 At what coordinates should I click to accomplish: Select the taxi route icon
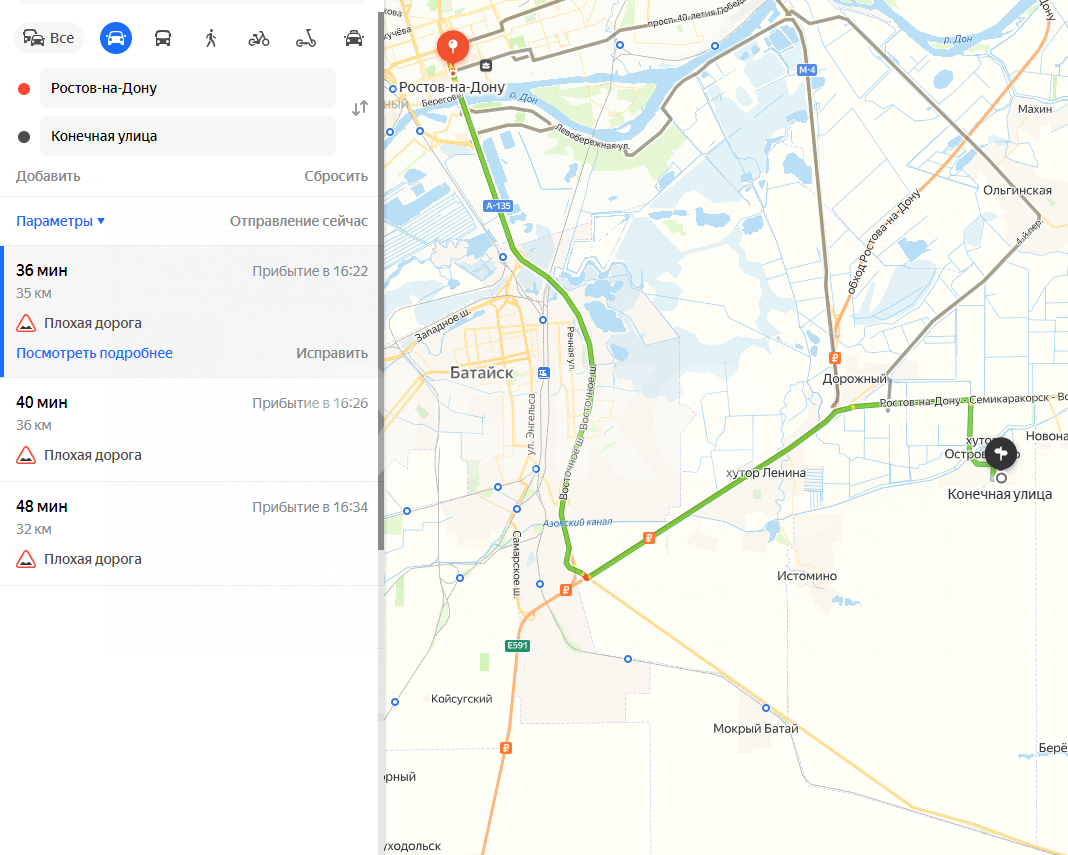coord(354,38)
